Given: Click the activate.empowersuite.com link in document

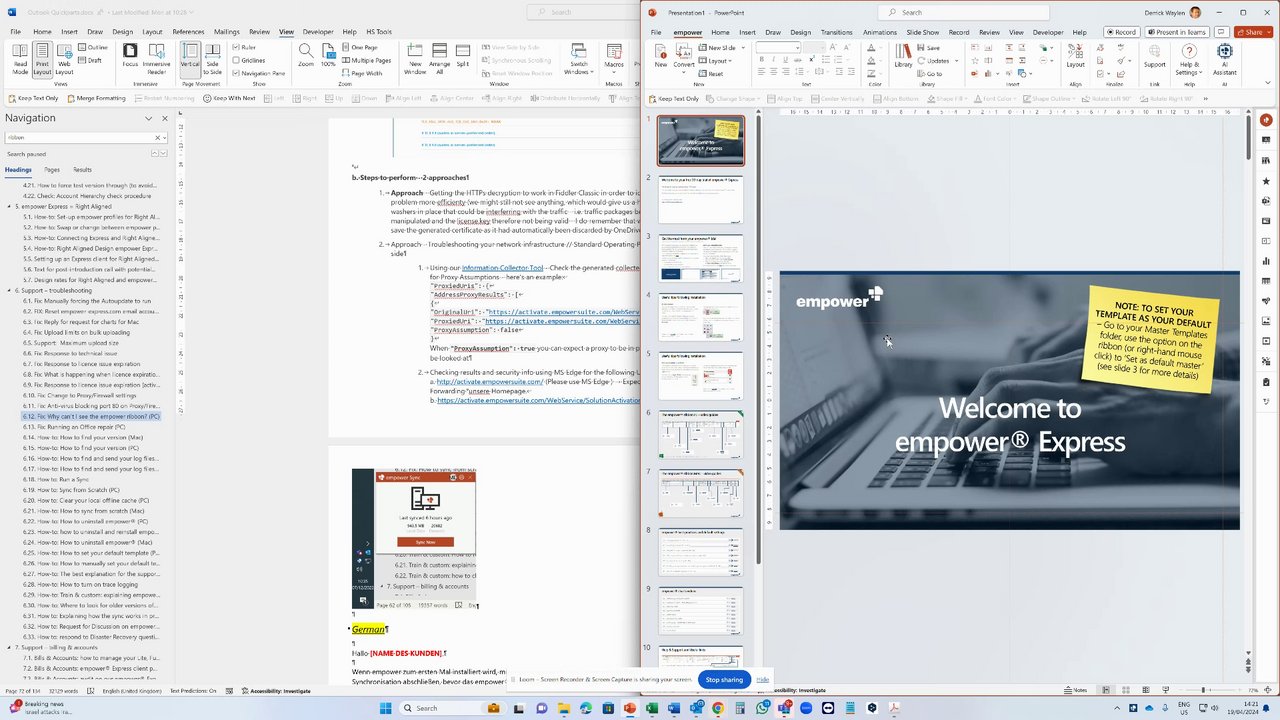Looking at the screenshot, I should (x=489, y=381).
